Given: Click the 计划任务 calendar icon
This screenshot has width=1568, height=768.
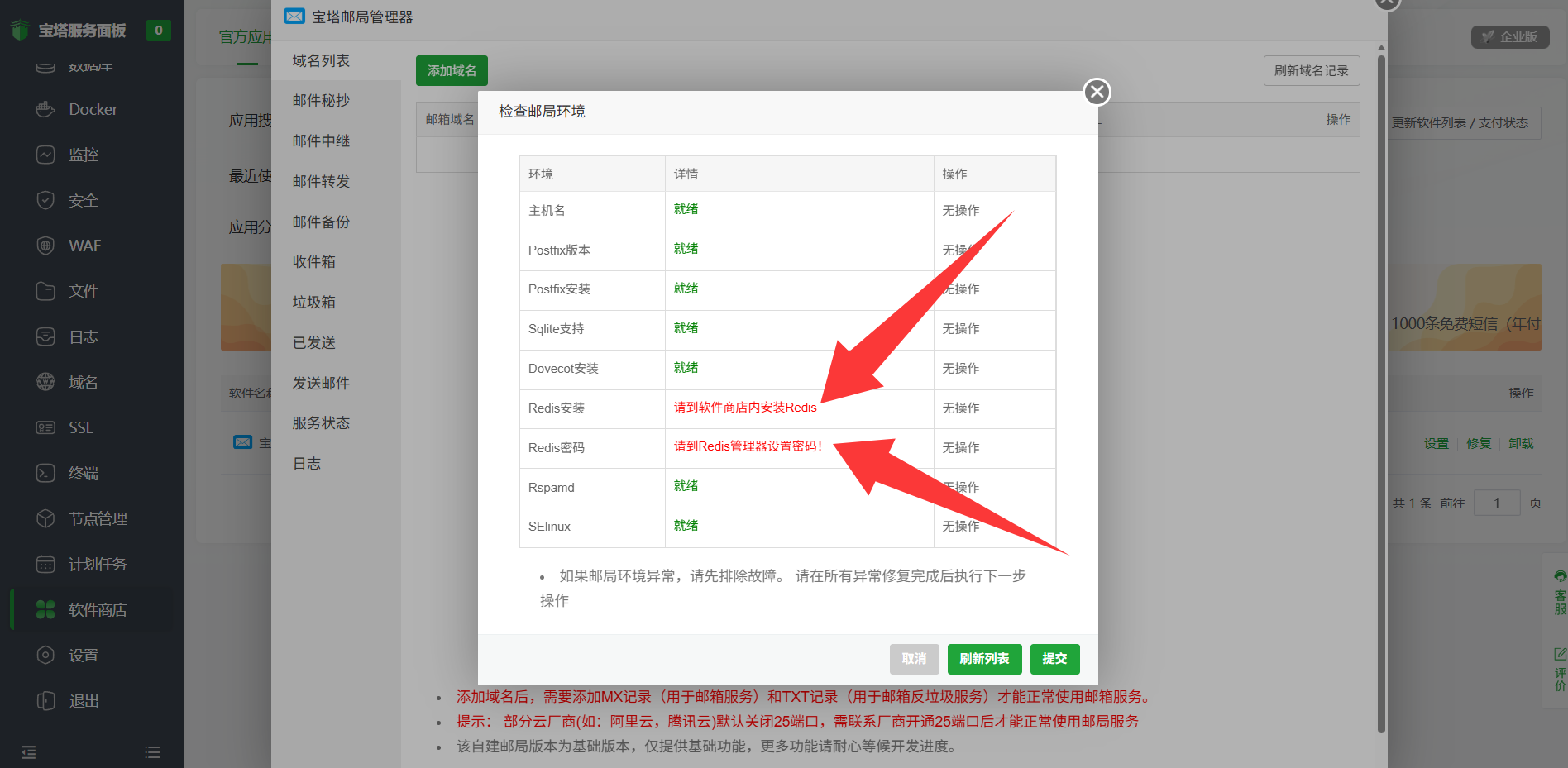Looking at the screenshot, I should click(x=45, y=564).
